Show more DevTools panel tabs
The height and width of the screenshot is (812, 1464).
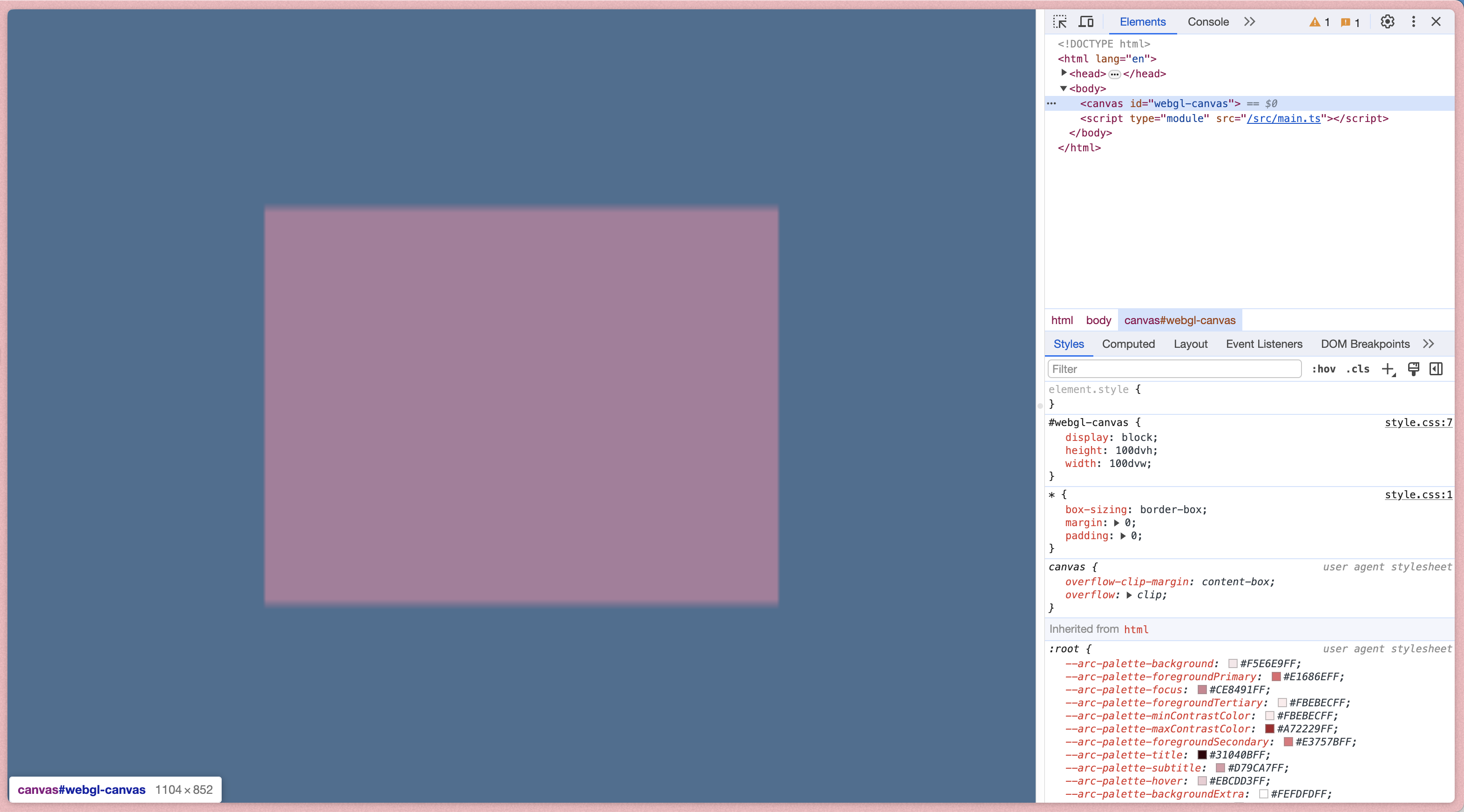1249,21
